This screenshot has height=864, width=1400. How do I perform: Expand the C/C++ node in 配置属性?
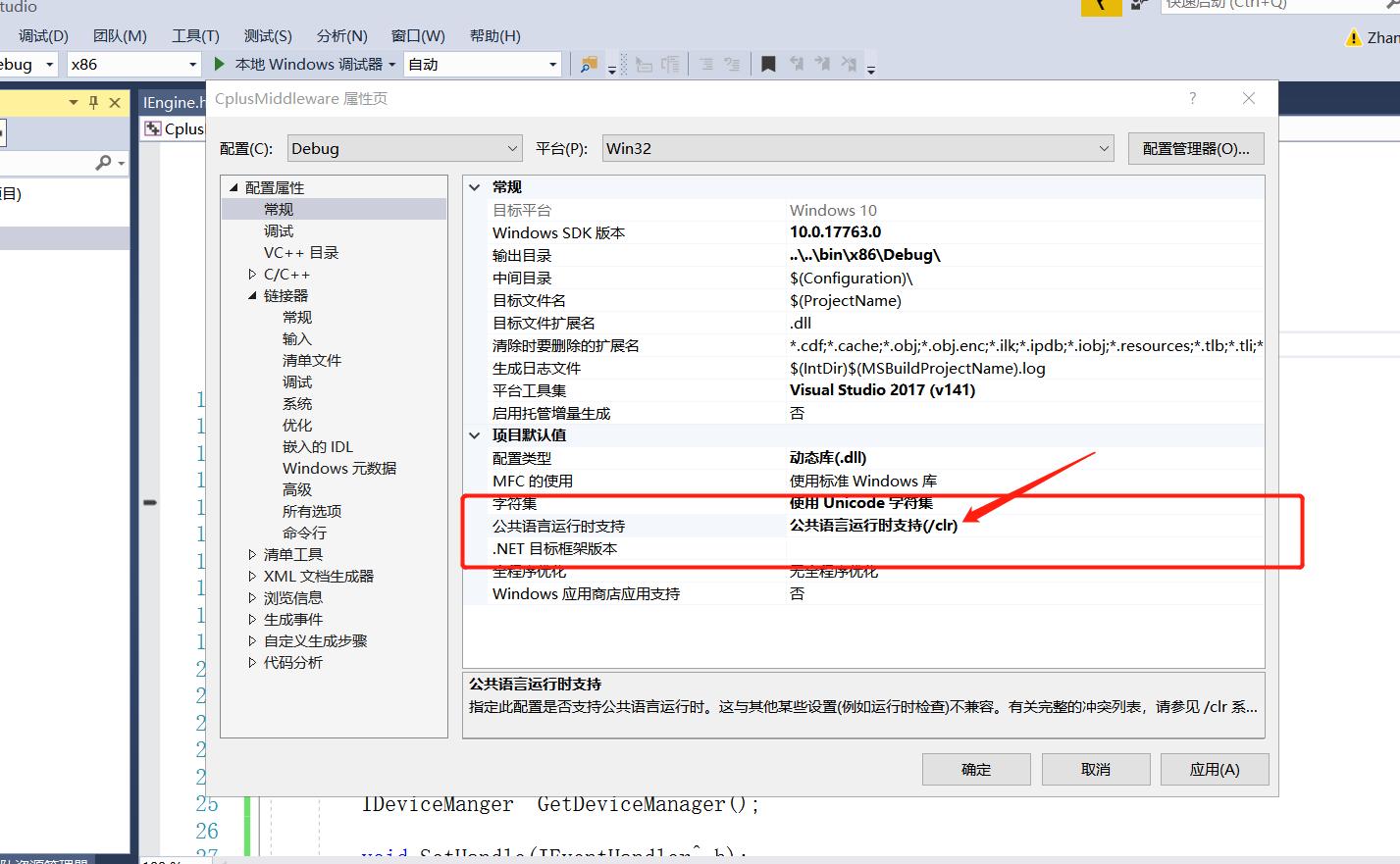[x=252, y=274]
